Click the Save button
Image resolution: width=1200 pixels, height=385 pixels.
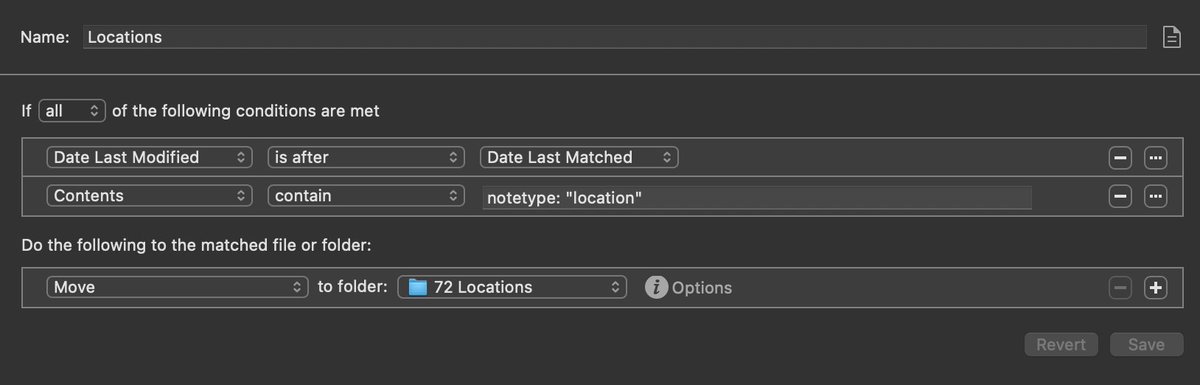point(1146,344)
